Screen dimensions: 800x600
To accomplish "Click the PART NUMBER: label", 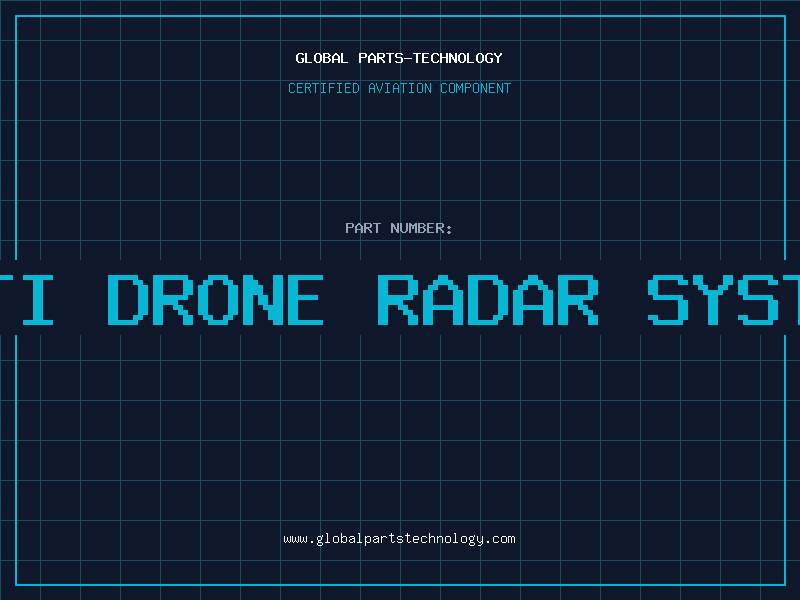I will pos(399,228).
